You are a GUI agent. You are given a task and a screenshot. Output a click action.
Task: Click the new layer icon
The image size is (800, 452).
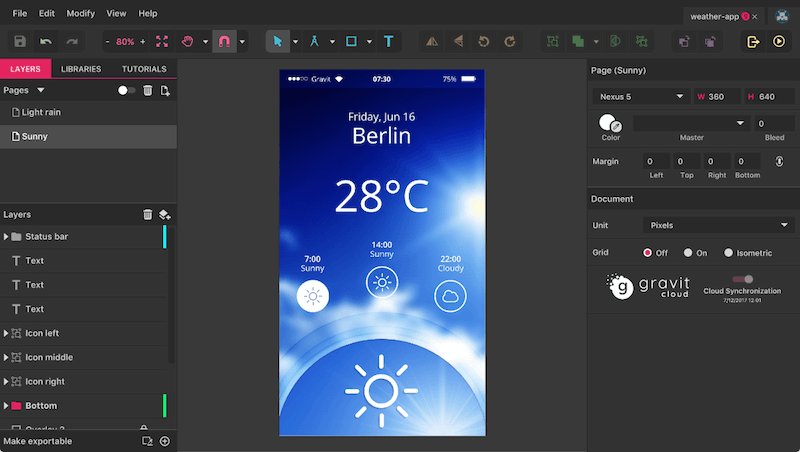pyautogui.click(x=164, y=214)
